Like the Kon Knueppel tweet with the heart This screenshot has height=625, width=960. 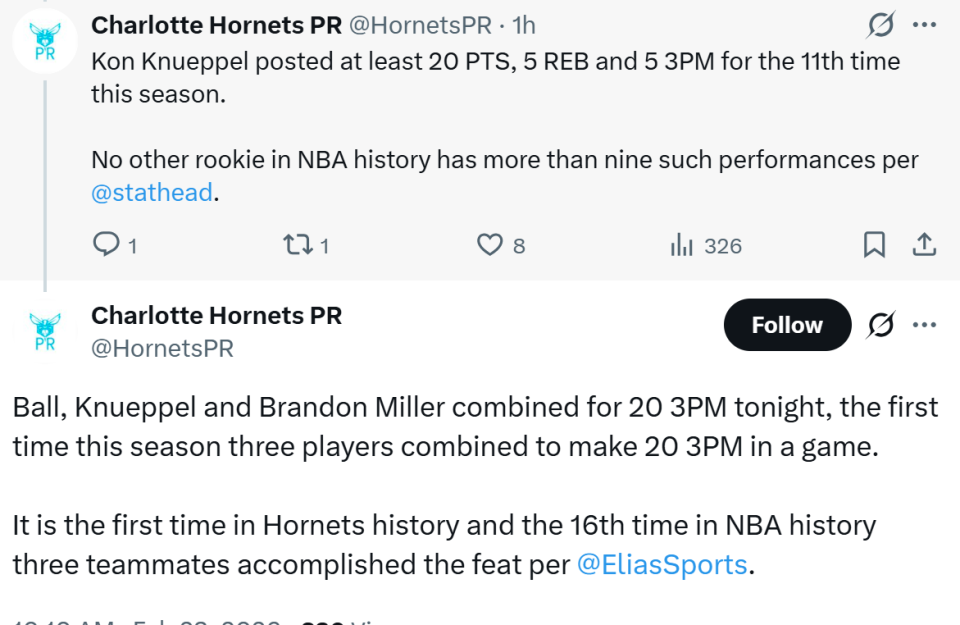pyautogui.click(x=489, y=245)
